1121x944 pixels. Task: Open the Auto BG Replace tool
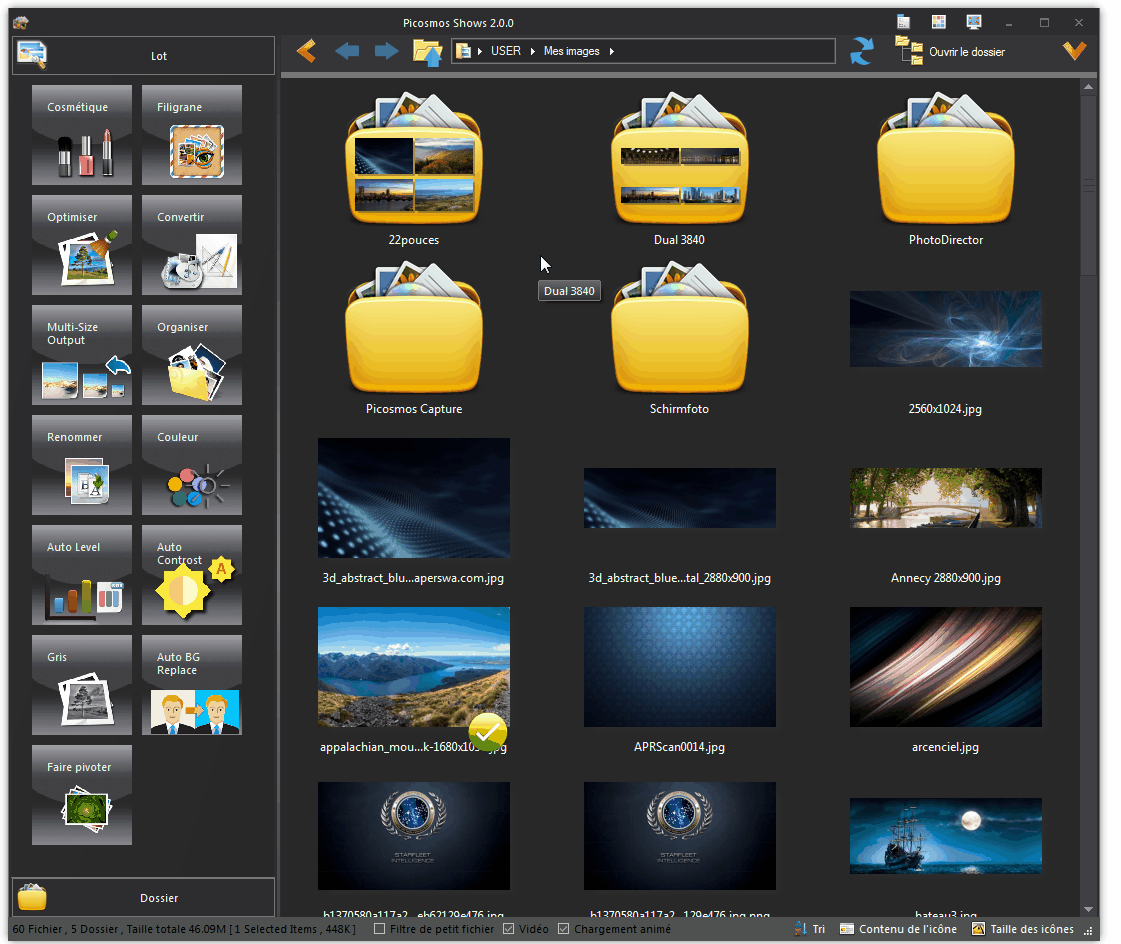pos(192,686)
